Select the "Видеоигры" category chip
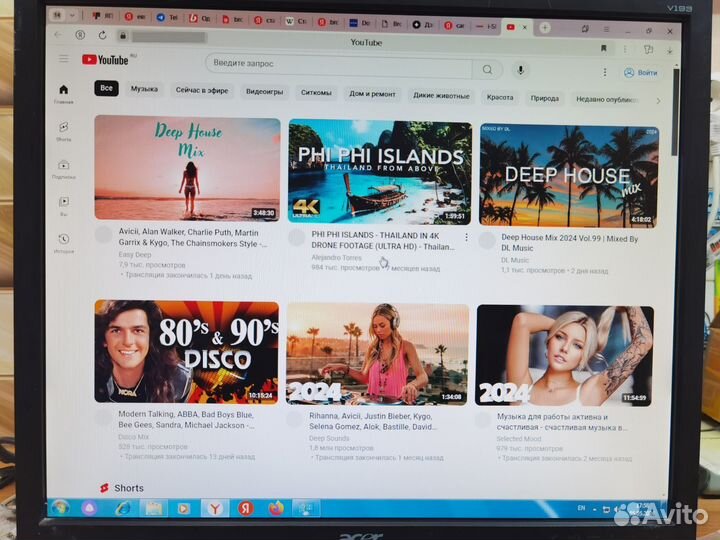 coord(264,91)
